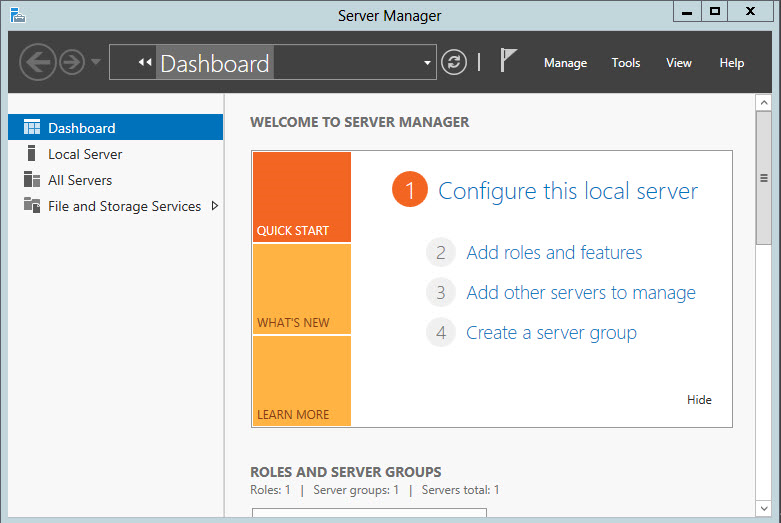Select the Quick Start tile

coord(302,197)
